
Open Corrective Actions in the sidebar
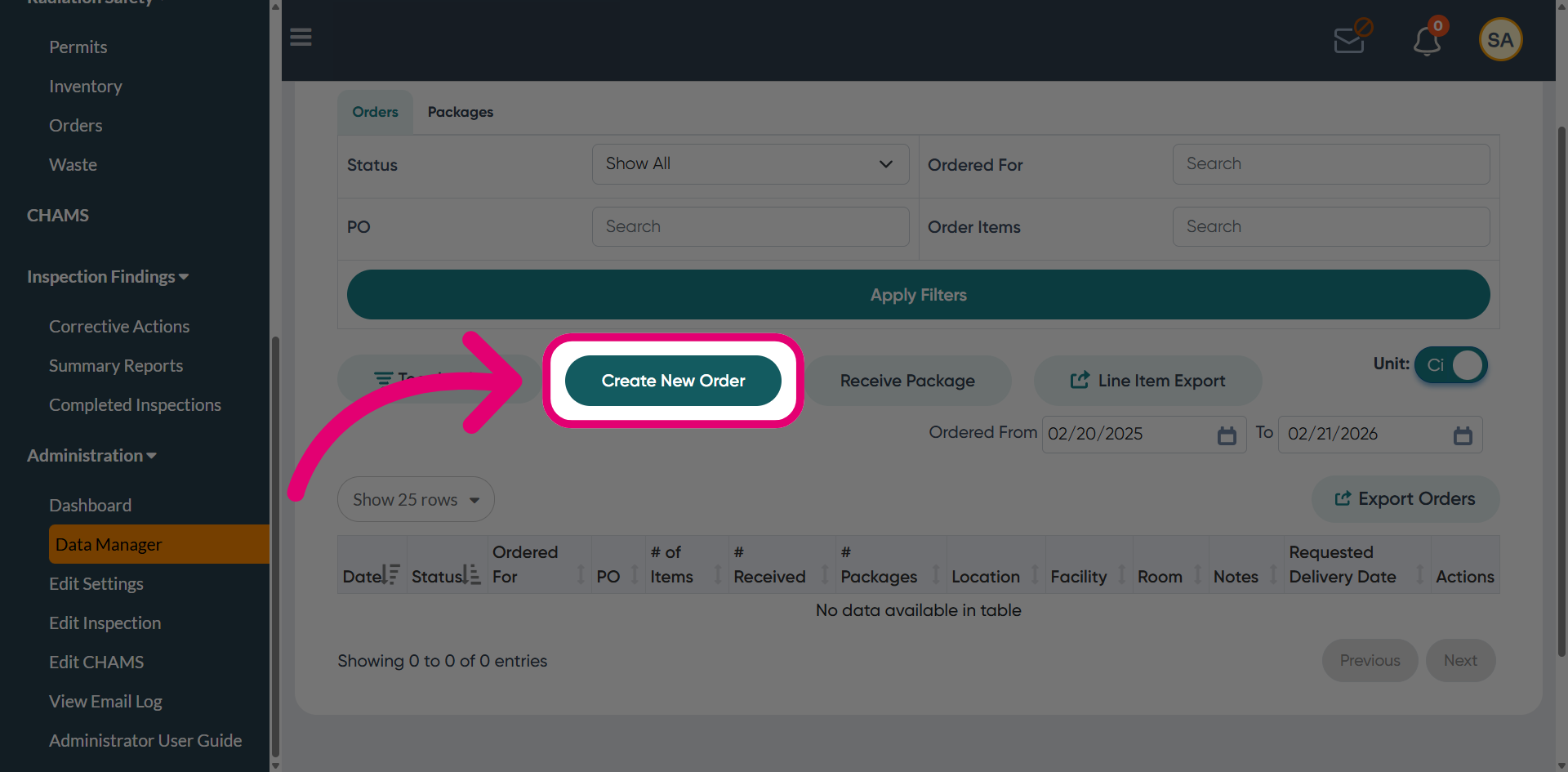119,327
